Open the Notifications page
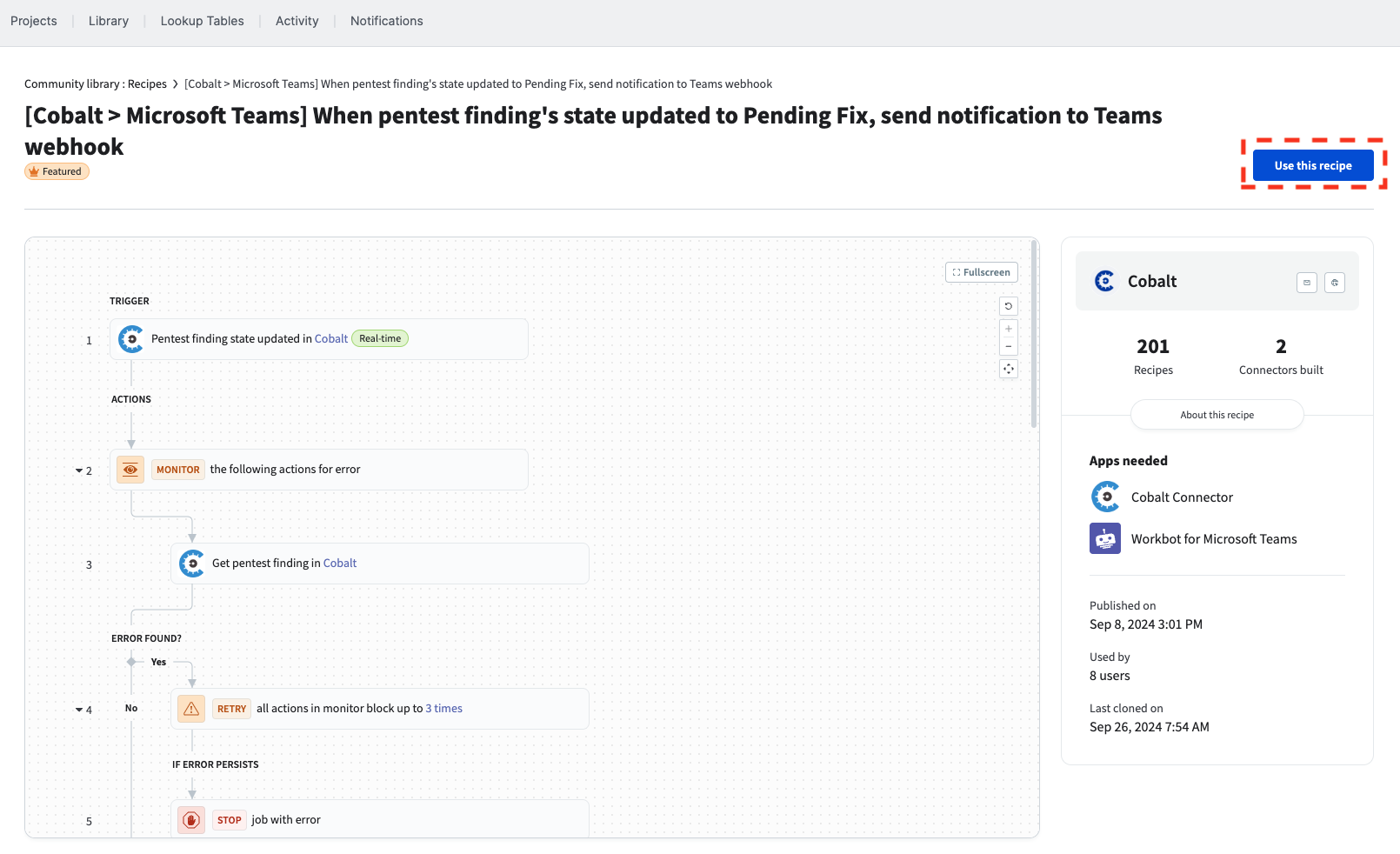This screenshot has width=1400, height=854. point(387,21)
